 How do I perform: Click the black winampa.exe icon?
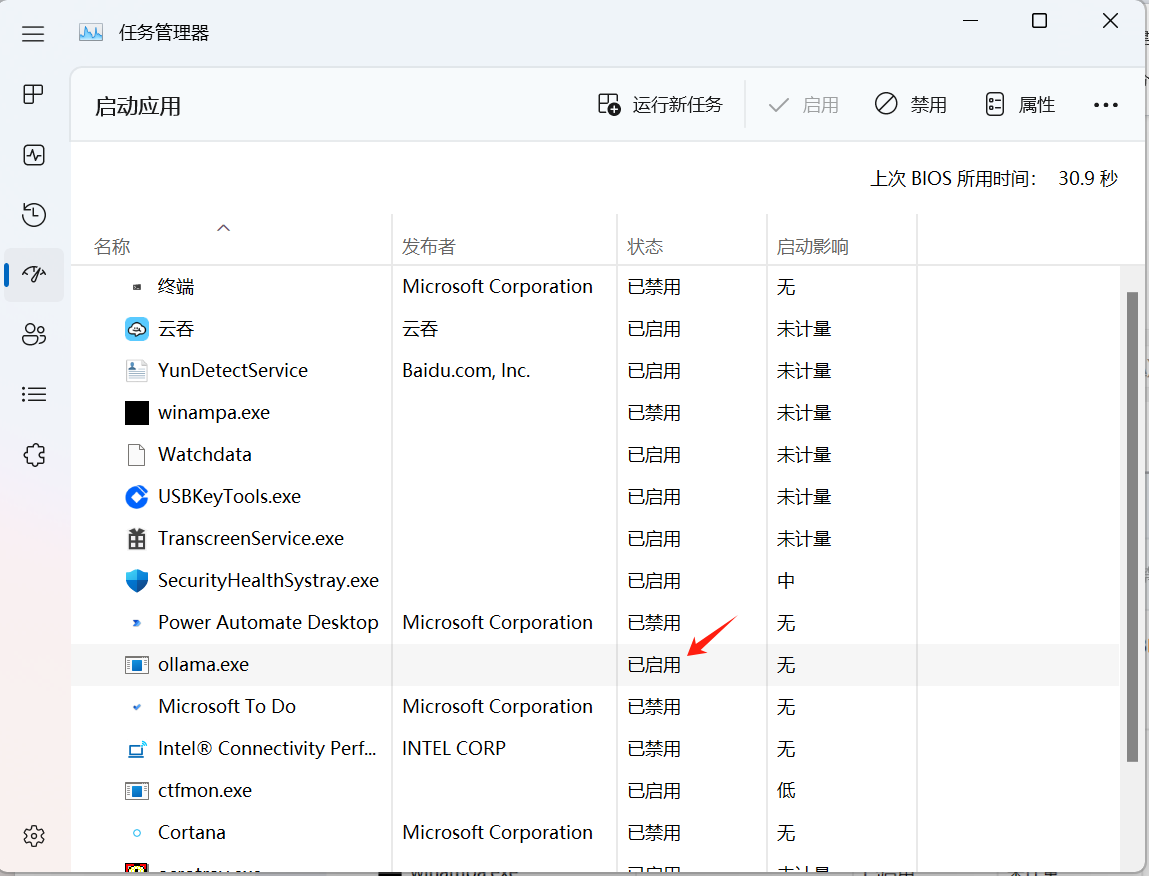pyautogui.click(x=137, y=413)
